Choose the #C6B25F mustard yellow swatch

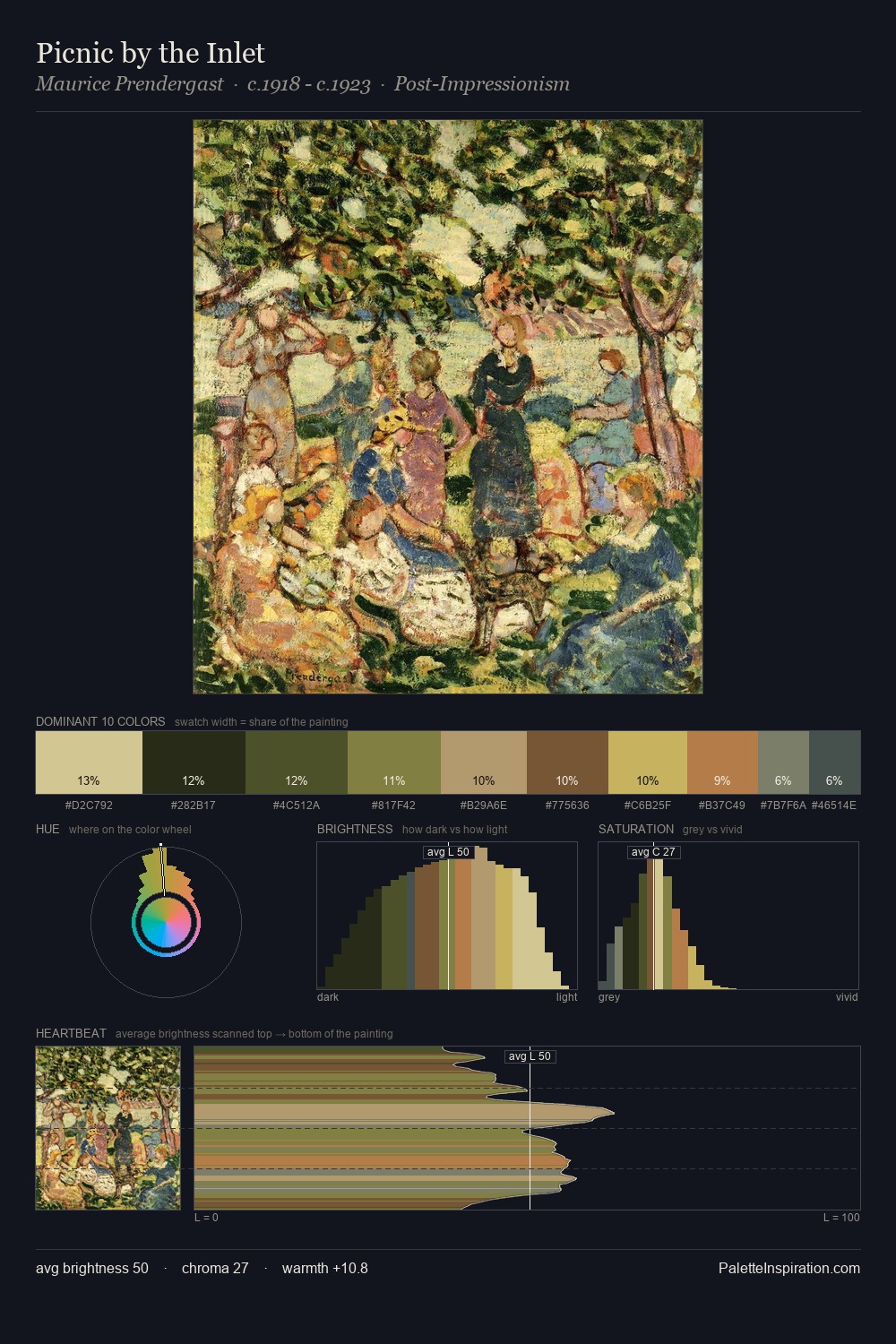click(648, 762)
